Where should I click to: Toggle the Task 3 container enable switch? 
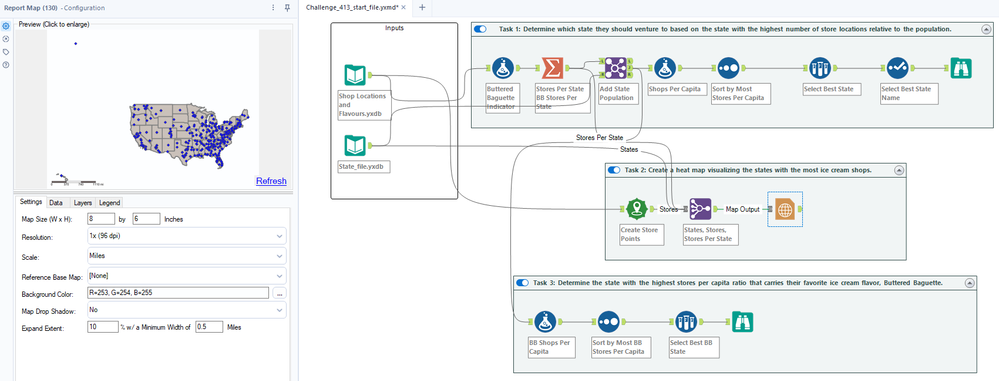tap(522, 283)
